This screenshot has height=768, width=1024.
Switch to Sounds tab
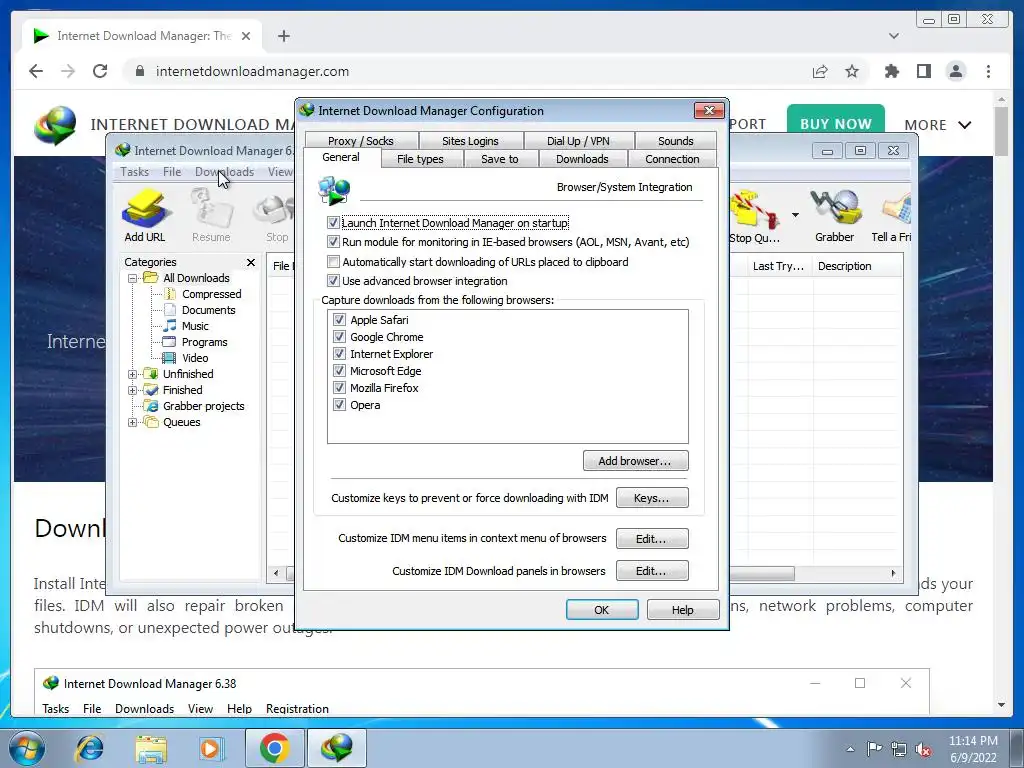pos(675,140)
